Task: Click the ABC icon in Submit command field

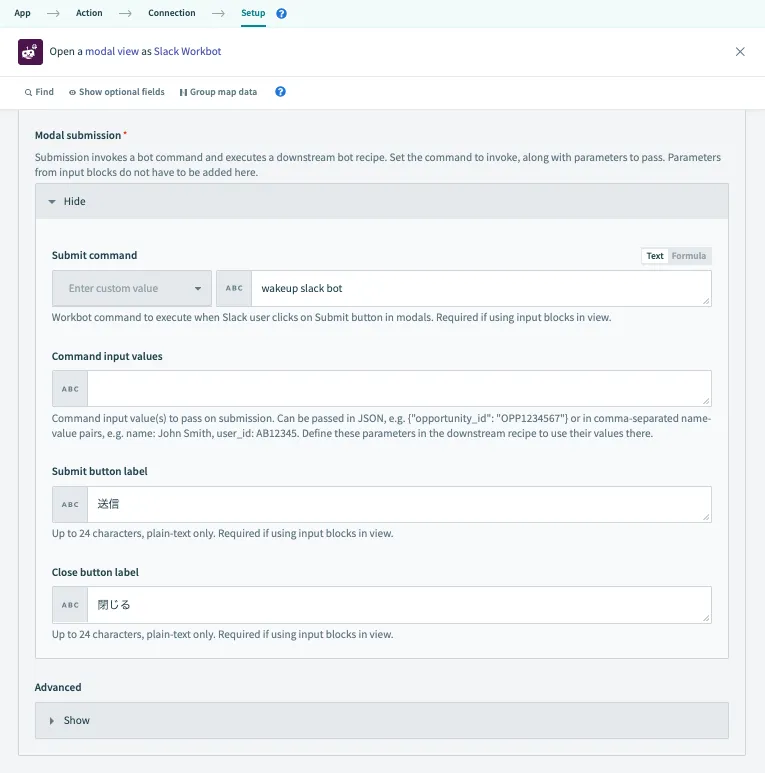Action: [x=234, y=288]
